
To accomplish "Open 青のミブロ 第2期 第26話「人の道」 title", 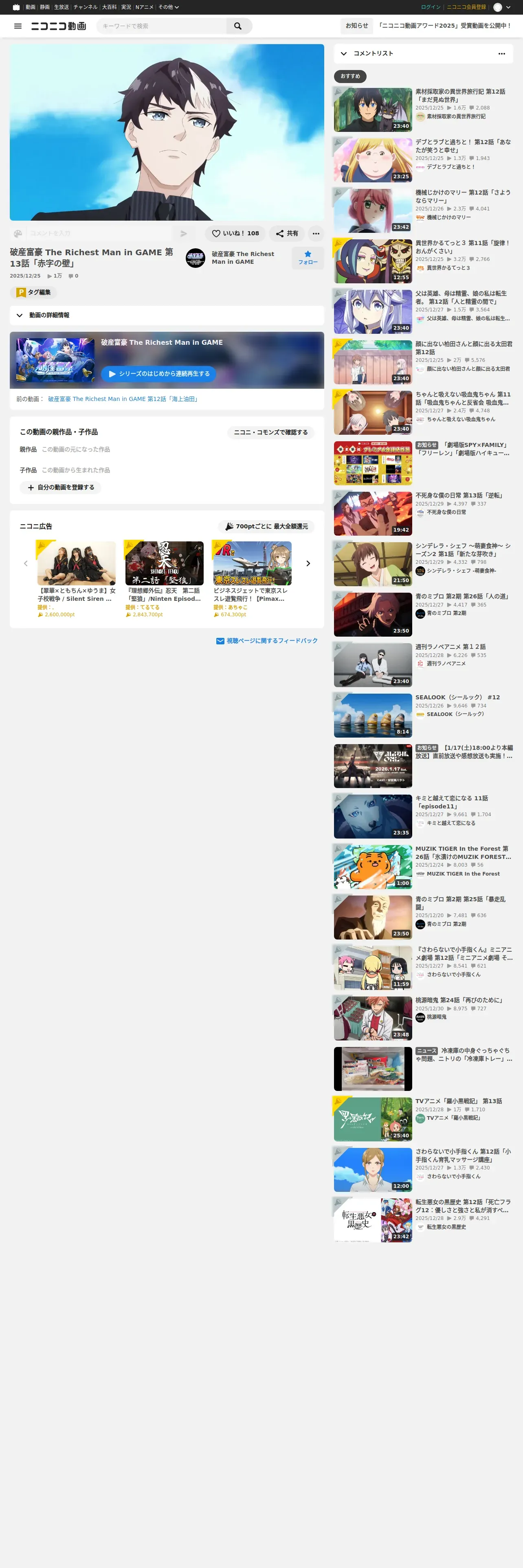I will (x=462, y=596).
